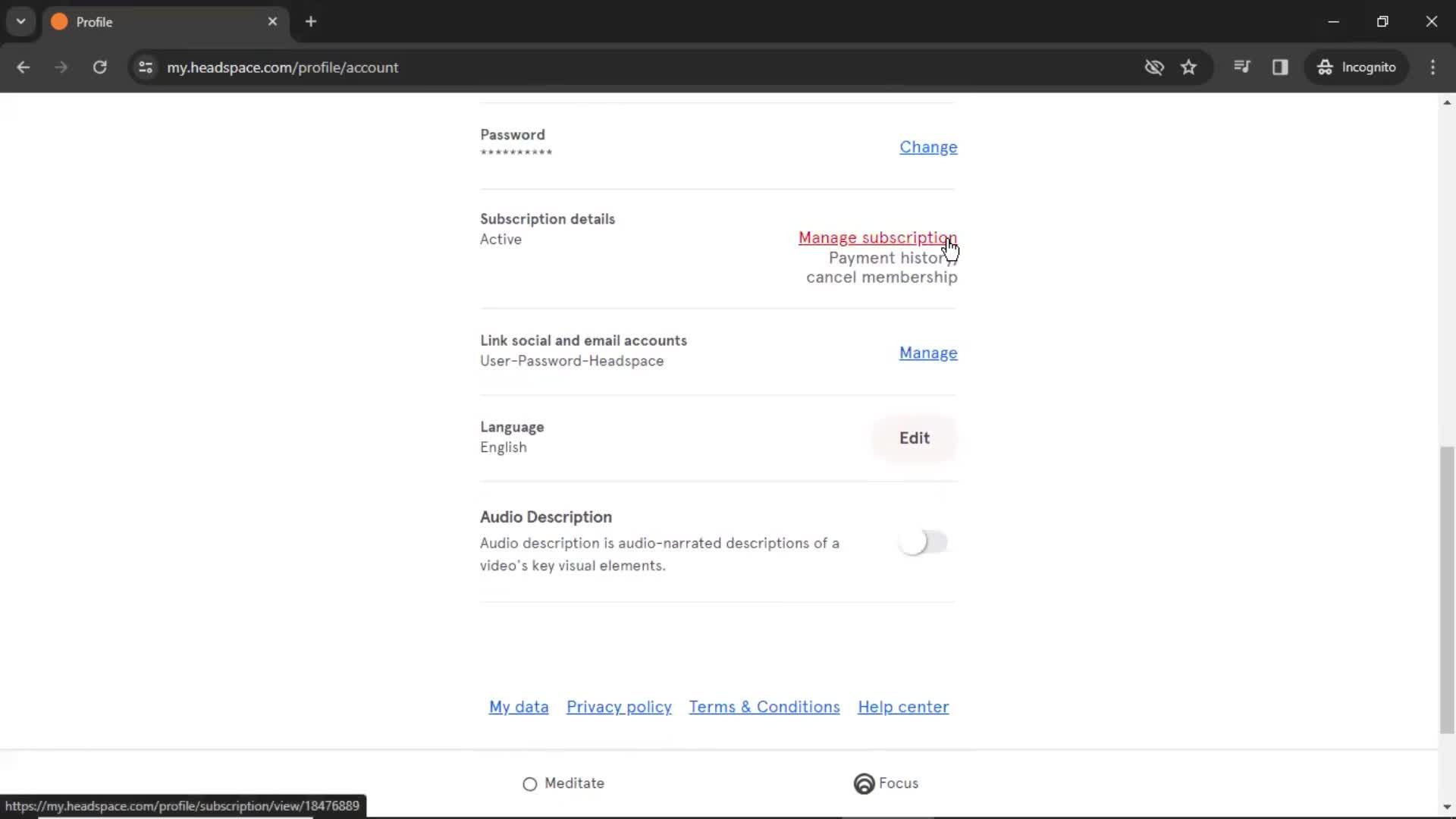This screenshot has height=819, width=1456.
Task: Click Manage subscription button
Action: [877, 237]
